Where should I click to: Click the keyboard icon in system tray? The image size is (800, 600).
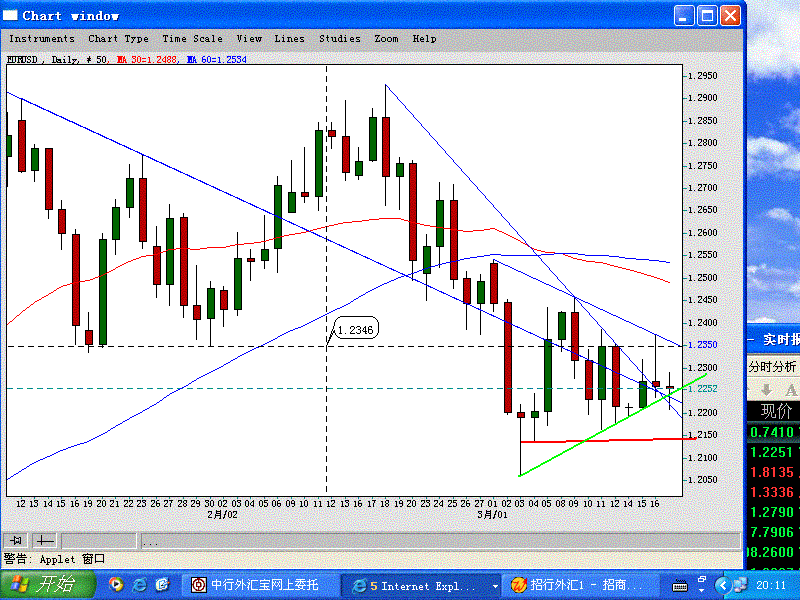point(680,587)
